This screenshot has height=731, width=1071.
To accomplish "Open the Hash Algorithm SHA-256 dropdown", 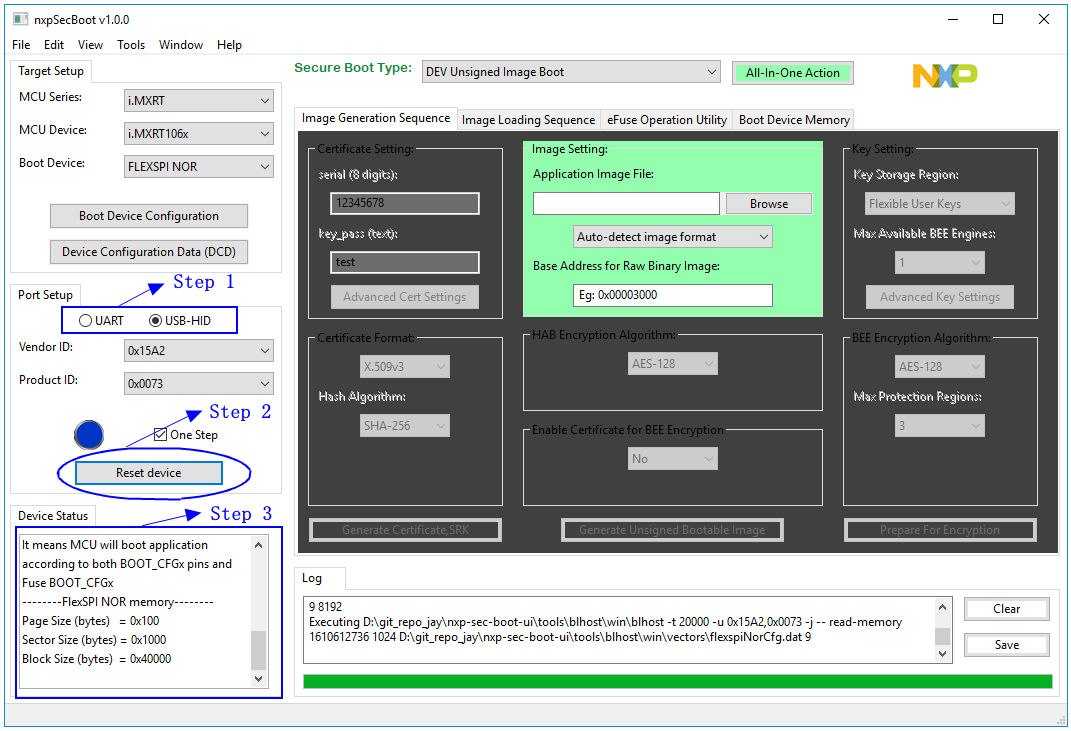I will 404,426.
